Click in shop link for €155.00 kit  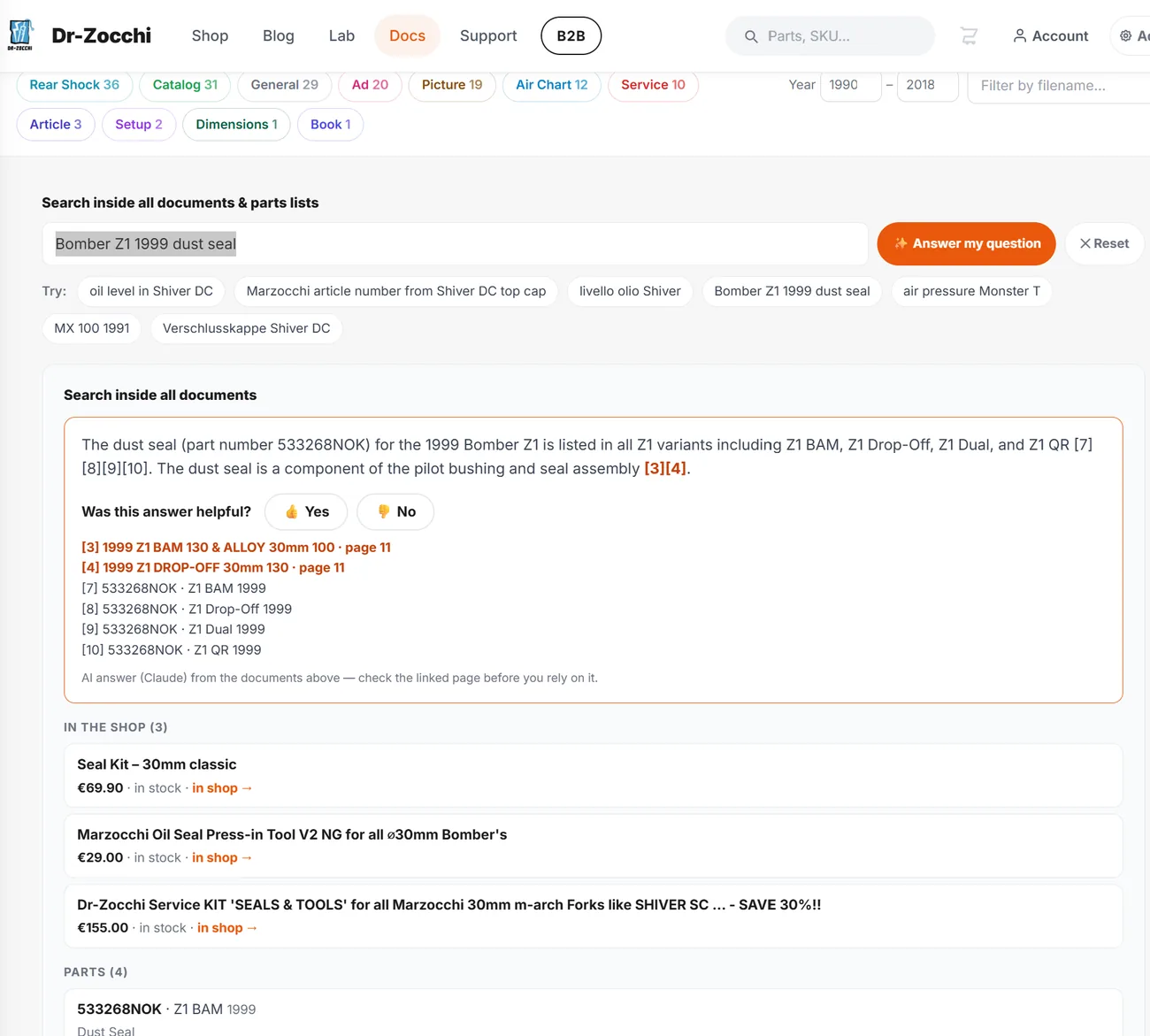coord(227,928)
